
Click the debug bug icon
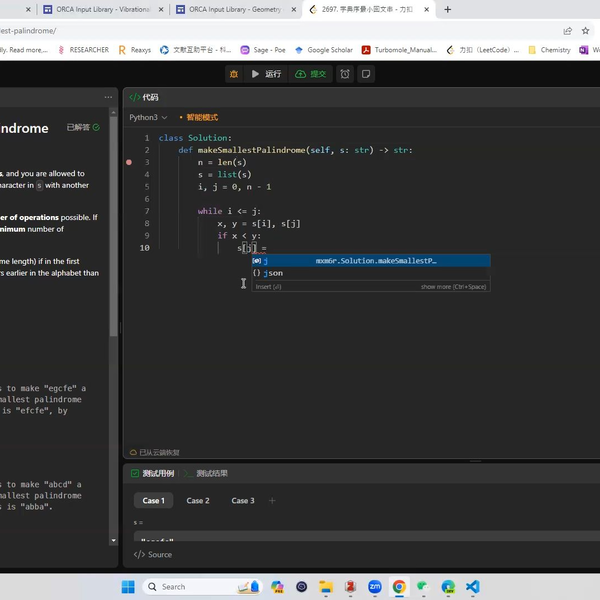click(x=234, y=74)
